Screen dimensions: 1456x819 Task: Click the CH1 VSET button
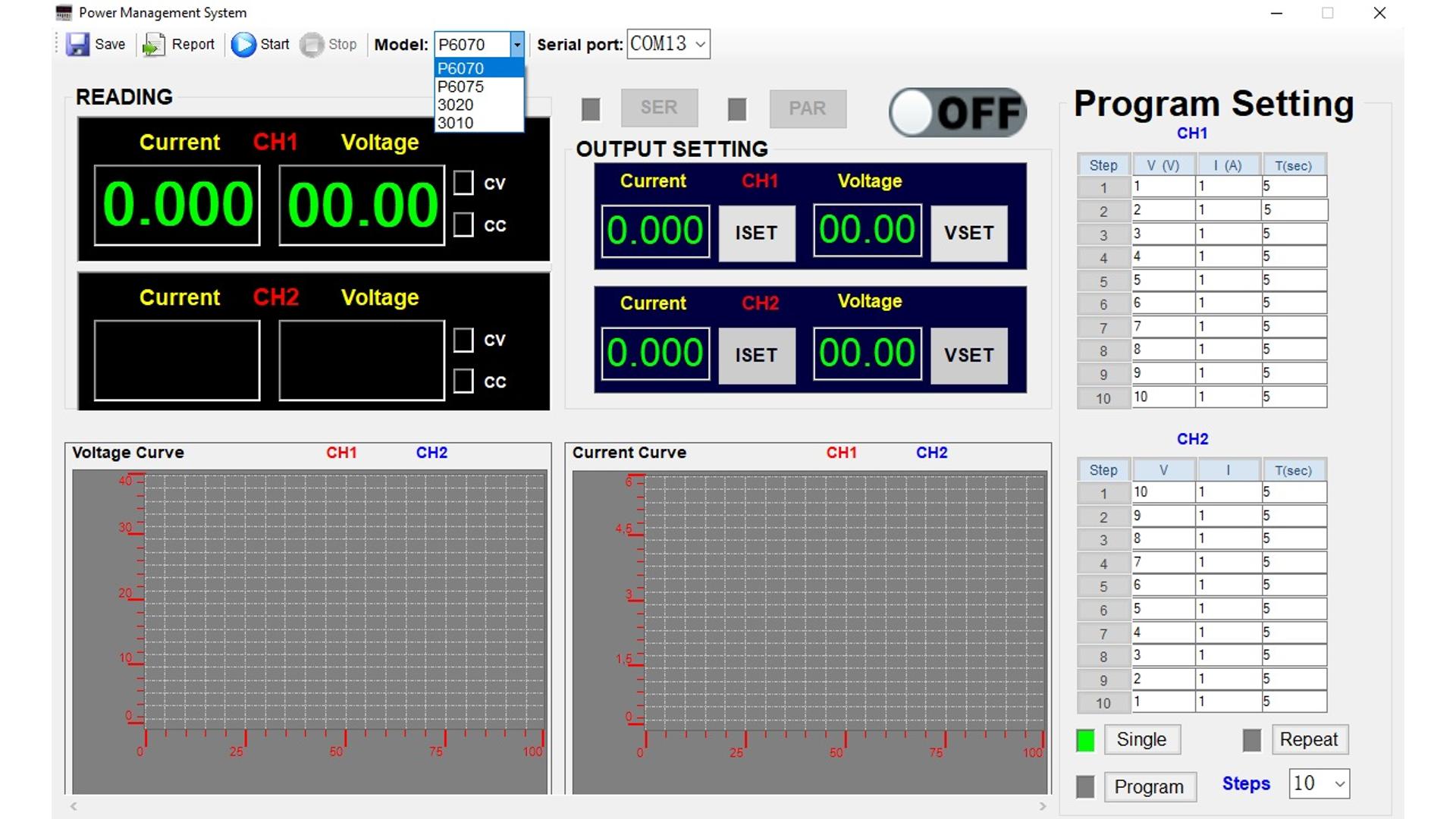click(969, 234)
